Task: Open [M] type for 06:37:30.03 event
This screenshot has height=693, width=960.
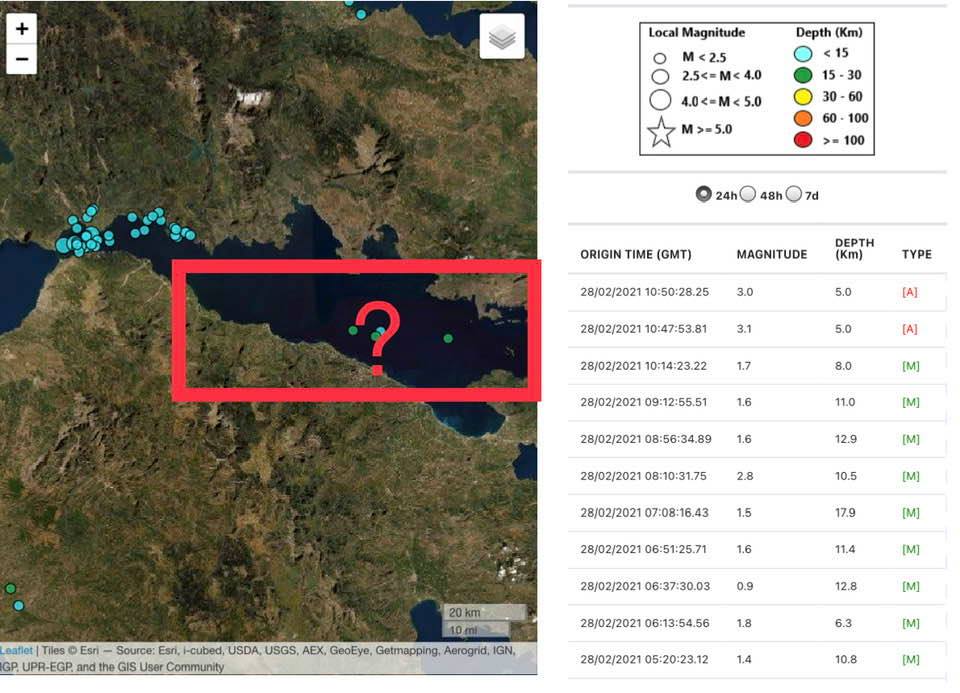Action: tap(911, 586)
